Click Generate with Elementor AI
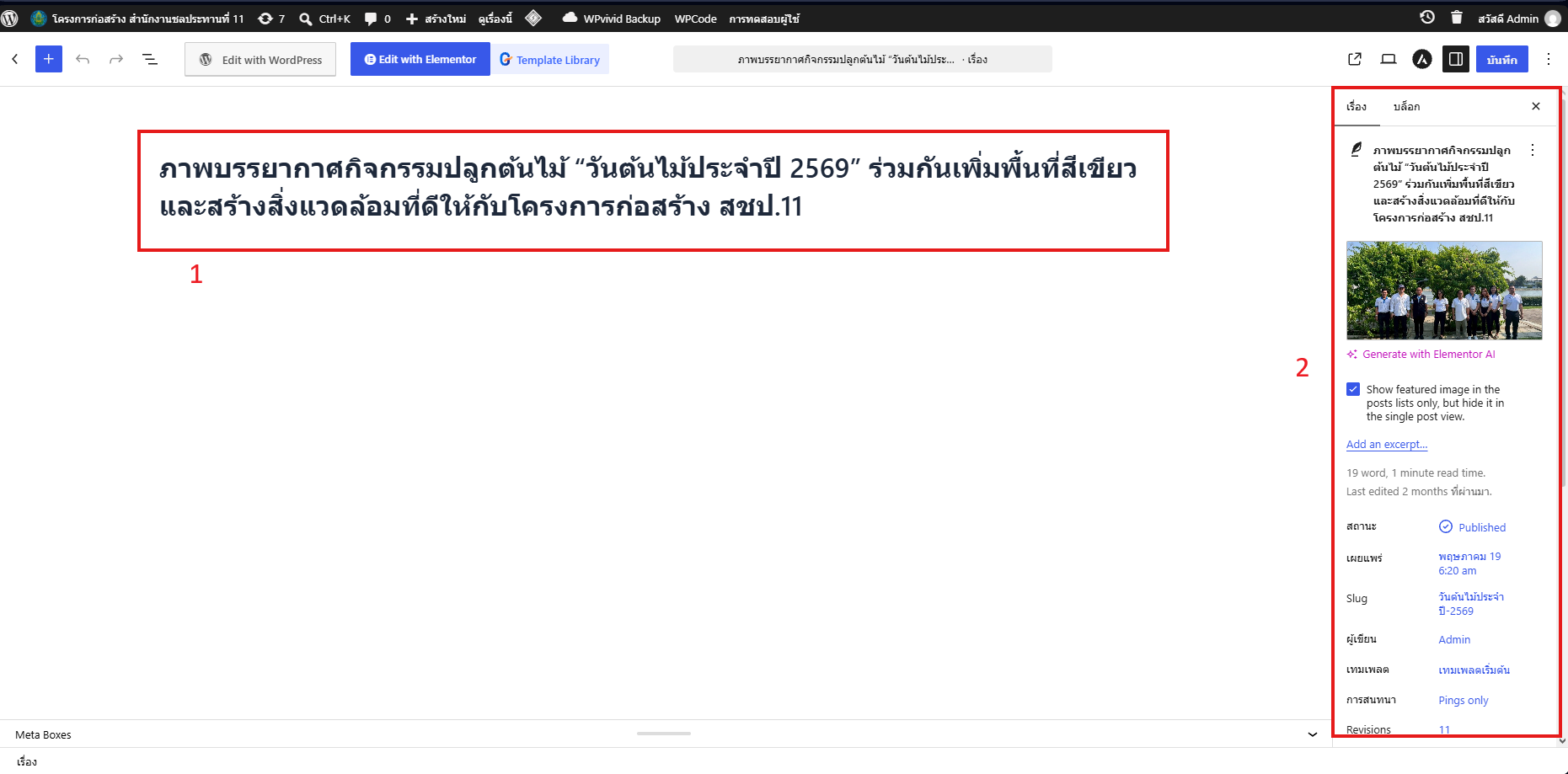 [x=1421, y=355]
